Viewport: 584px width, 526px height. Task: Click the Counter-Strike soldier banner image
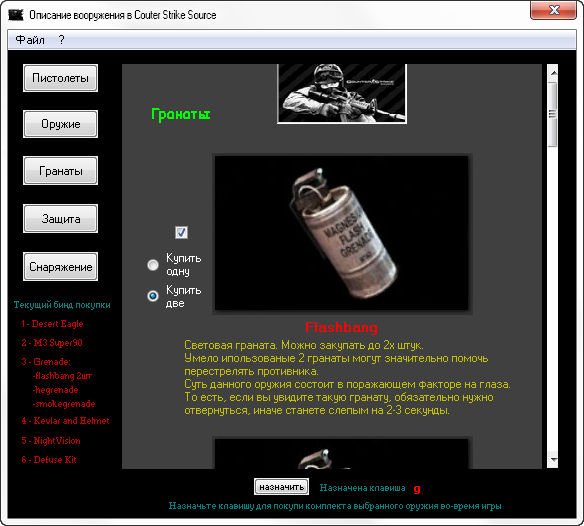(x=342, y=93)
